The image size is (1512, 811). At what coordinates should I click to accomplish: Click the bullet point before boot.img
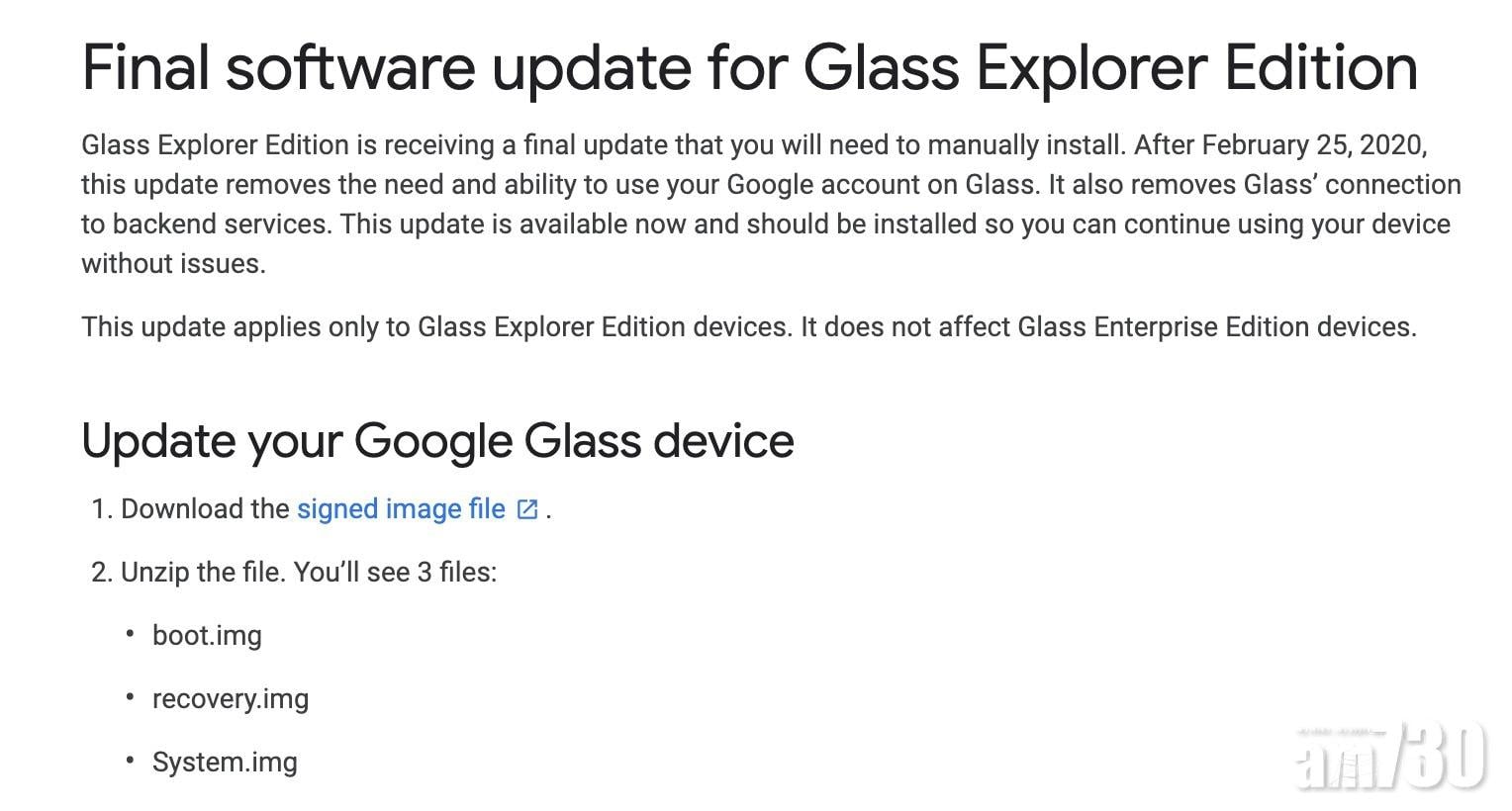(130, 633)
